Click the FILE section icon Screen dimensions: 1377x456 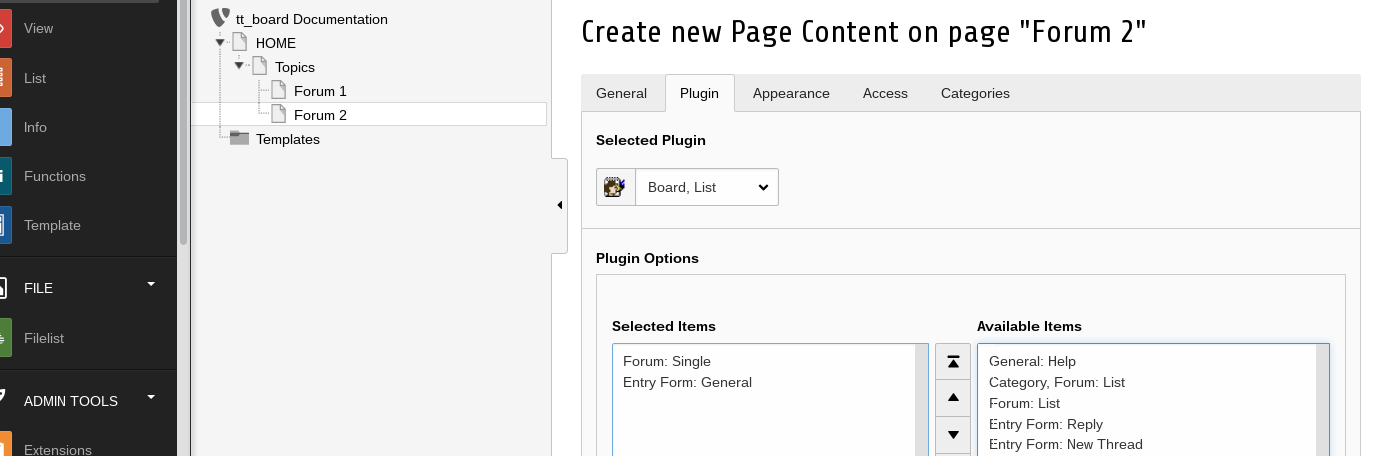coord(4,288)
